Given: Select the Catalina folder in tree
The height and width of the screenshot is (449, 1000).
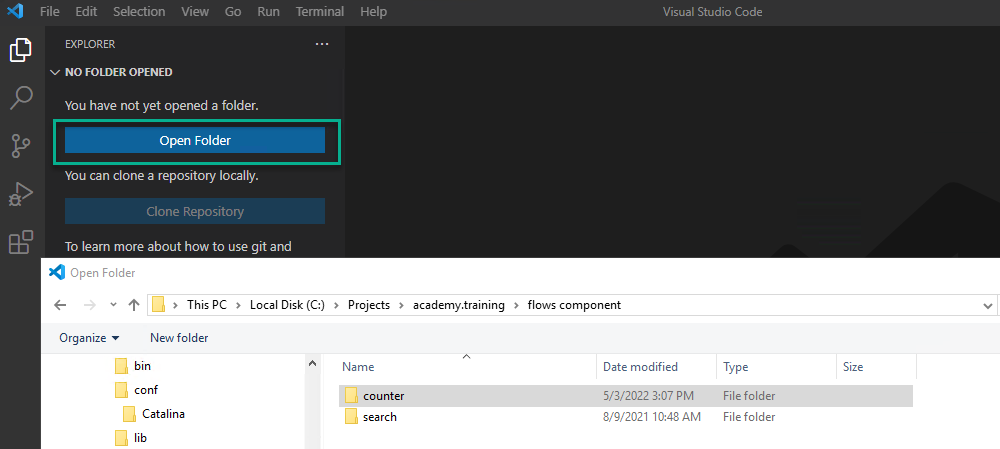Looking at the screenshot, I should pos(163,414).
